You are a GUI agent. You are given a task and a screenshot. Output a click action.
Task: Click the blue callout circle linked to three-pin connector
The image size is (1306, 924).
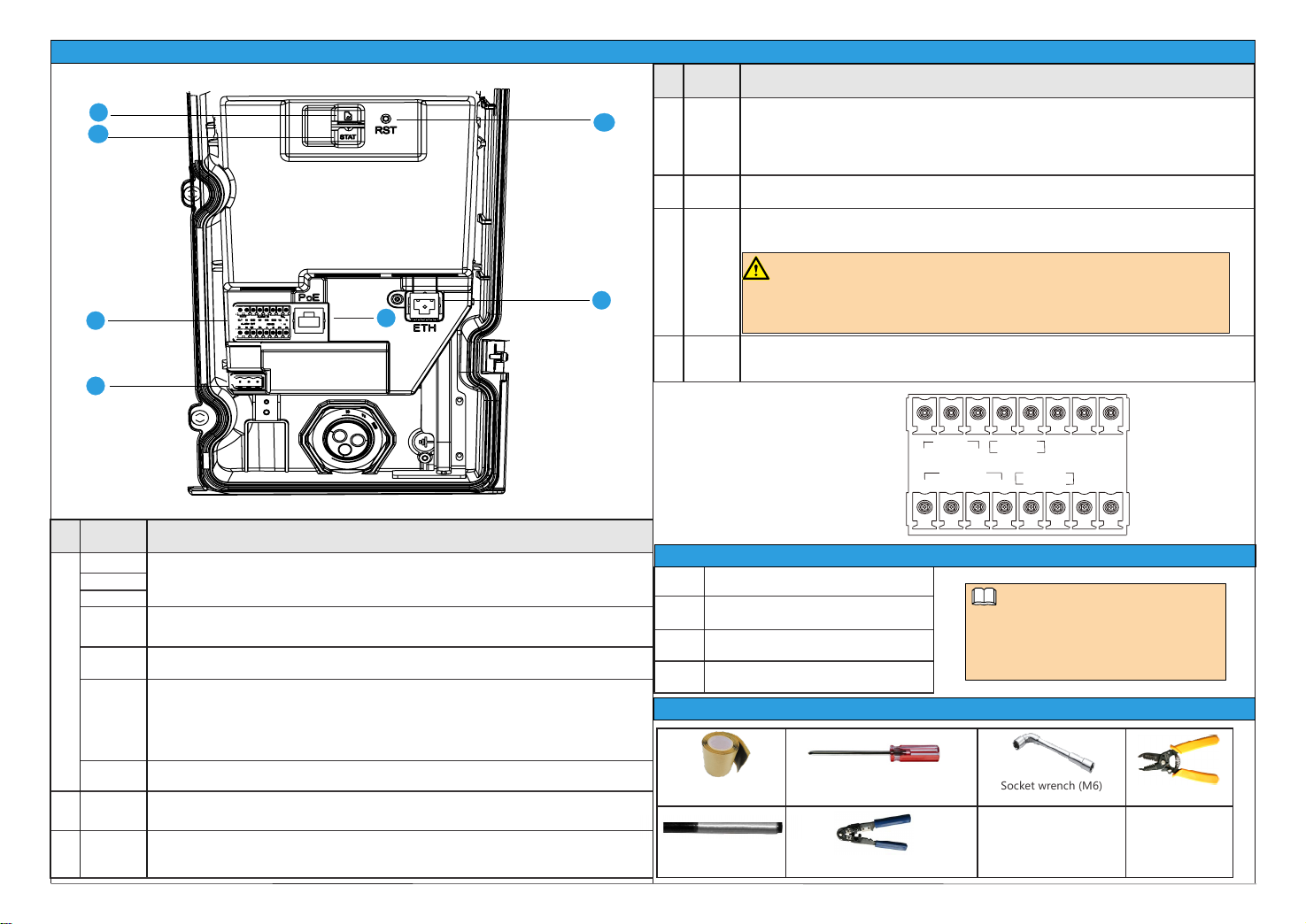pos(96,386)
